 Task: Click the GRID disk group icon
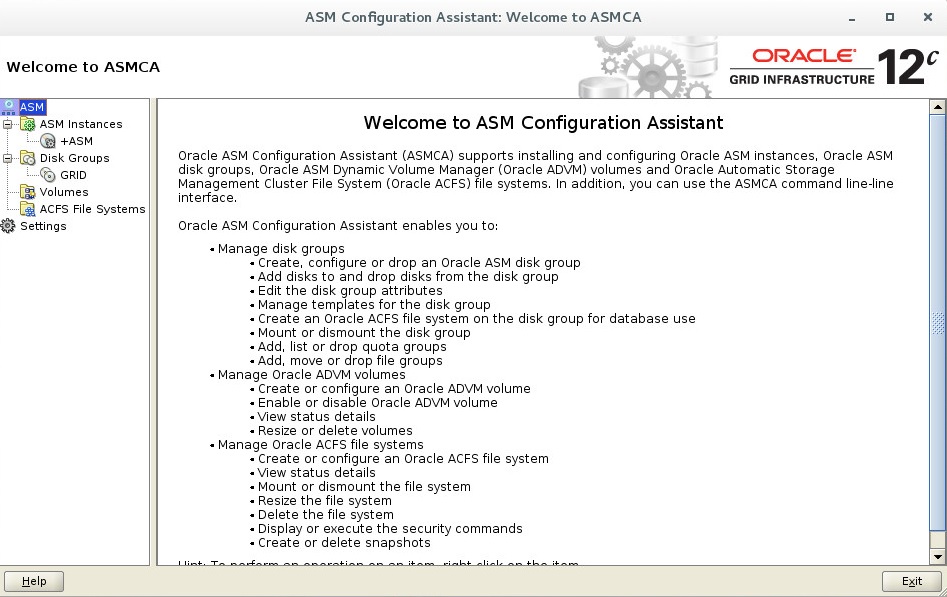point(48,175)
